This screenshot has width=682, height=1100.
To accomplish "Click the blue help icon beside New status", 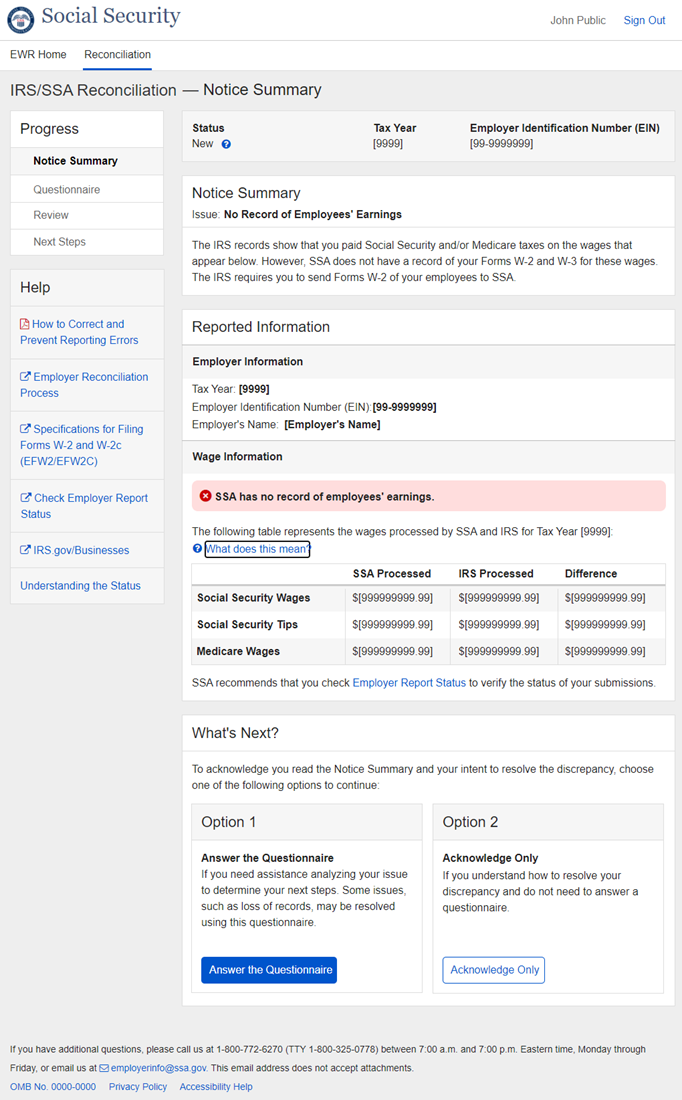I will [x=226, y=144].
